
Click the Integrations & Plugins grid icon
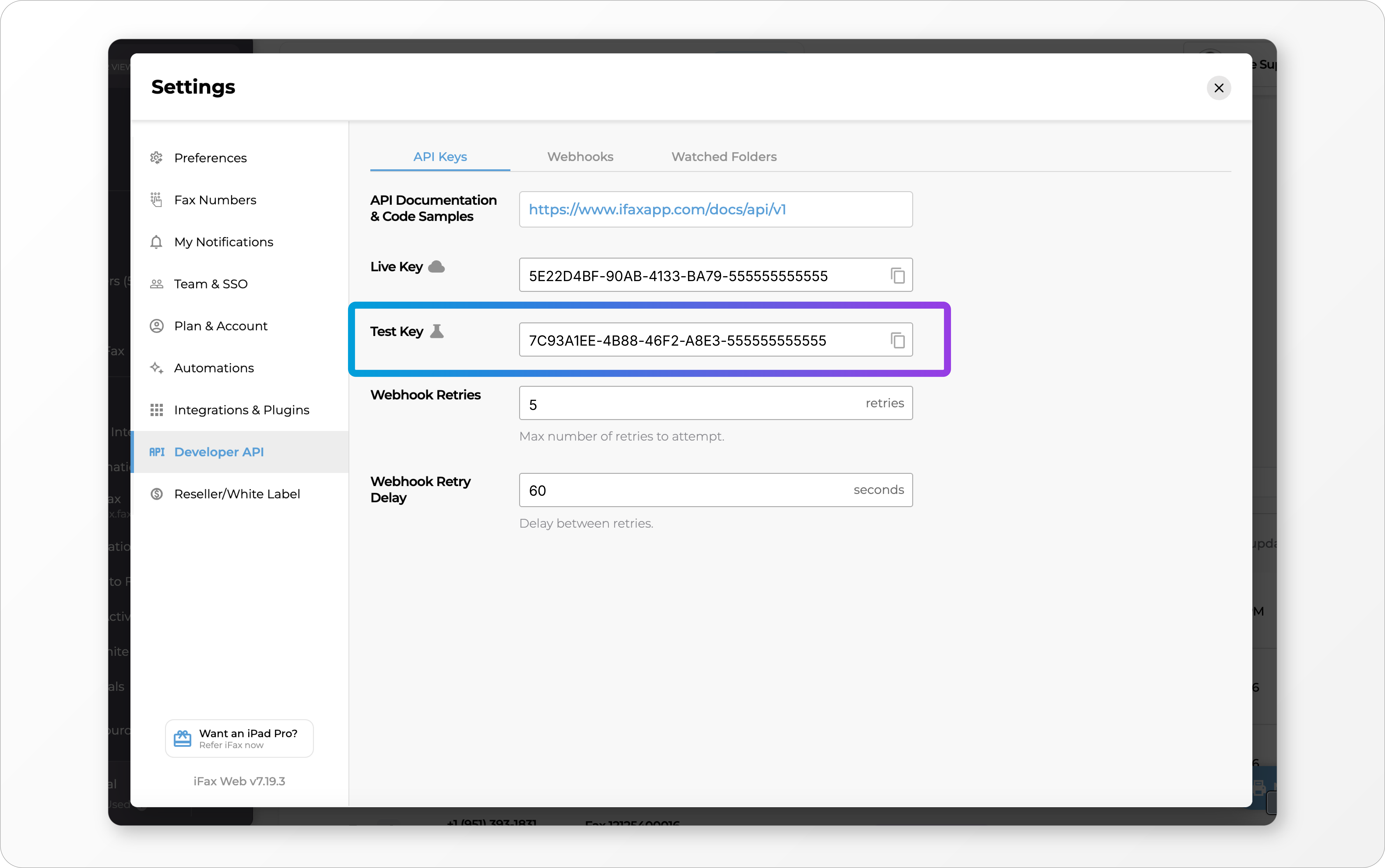(x=156, y=410)
